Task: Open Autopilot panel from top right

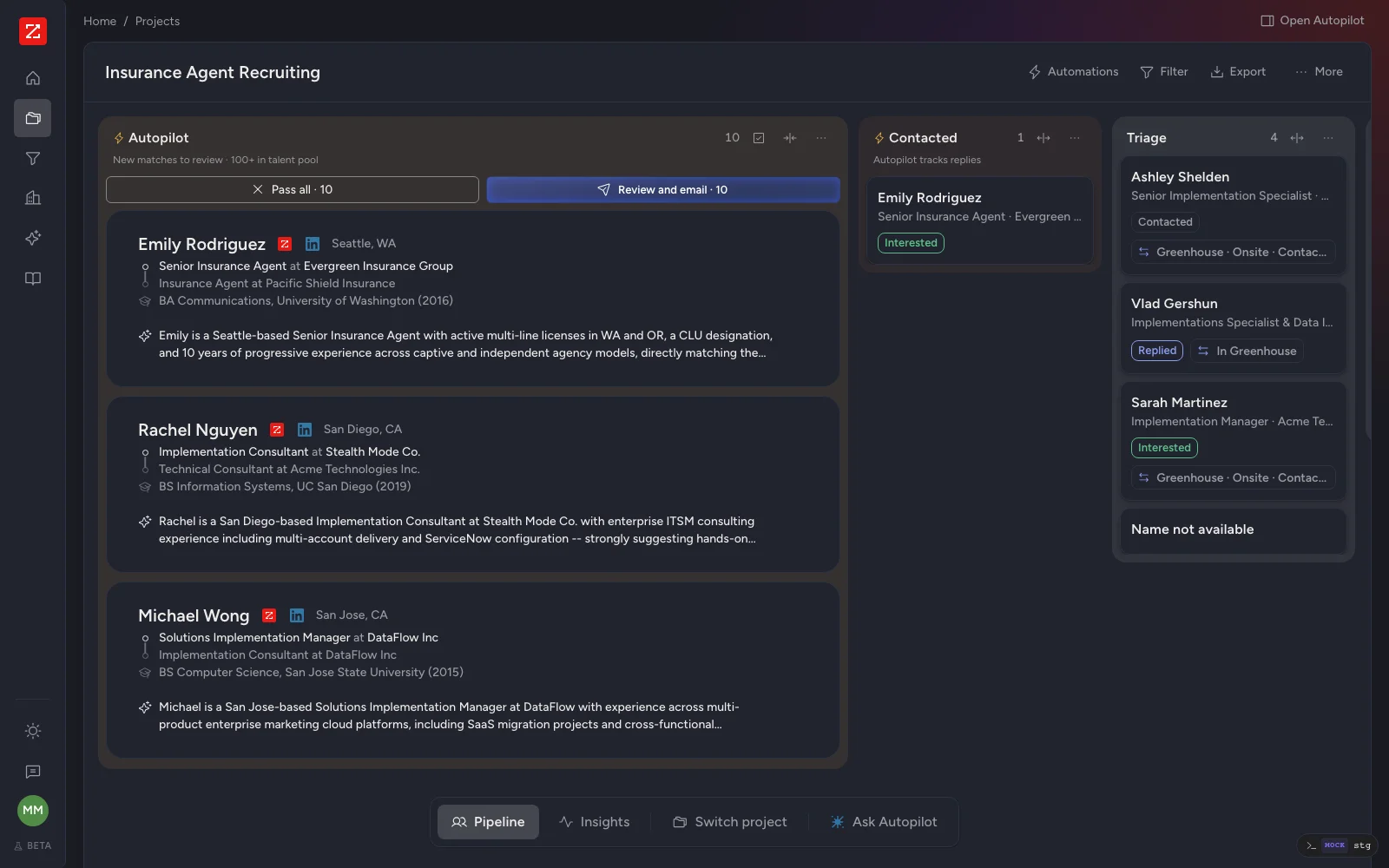Action: point(1313,21)
